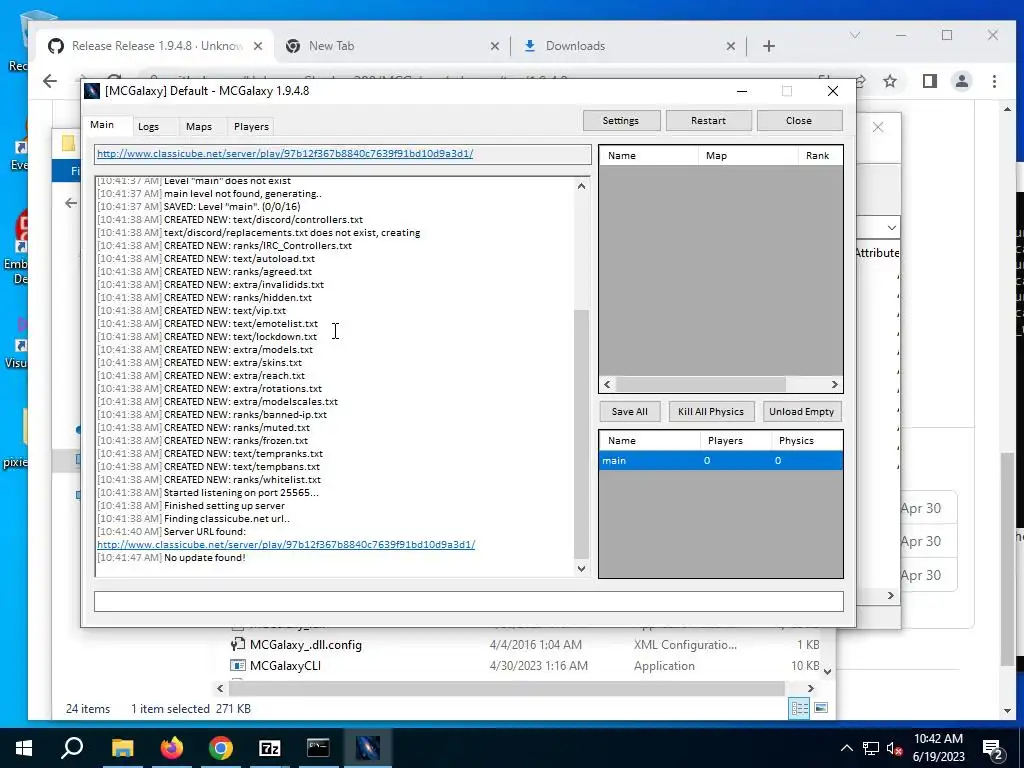Image resolution: width=1024 pixels, height=768 pixels.
Task: Click the players list left scroll arrow
Action: (607, 385)
